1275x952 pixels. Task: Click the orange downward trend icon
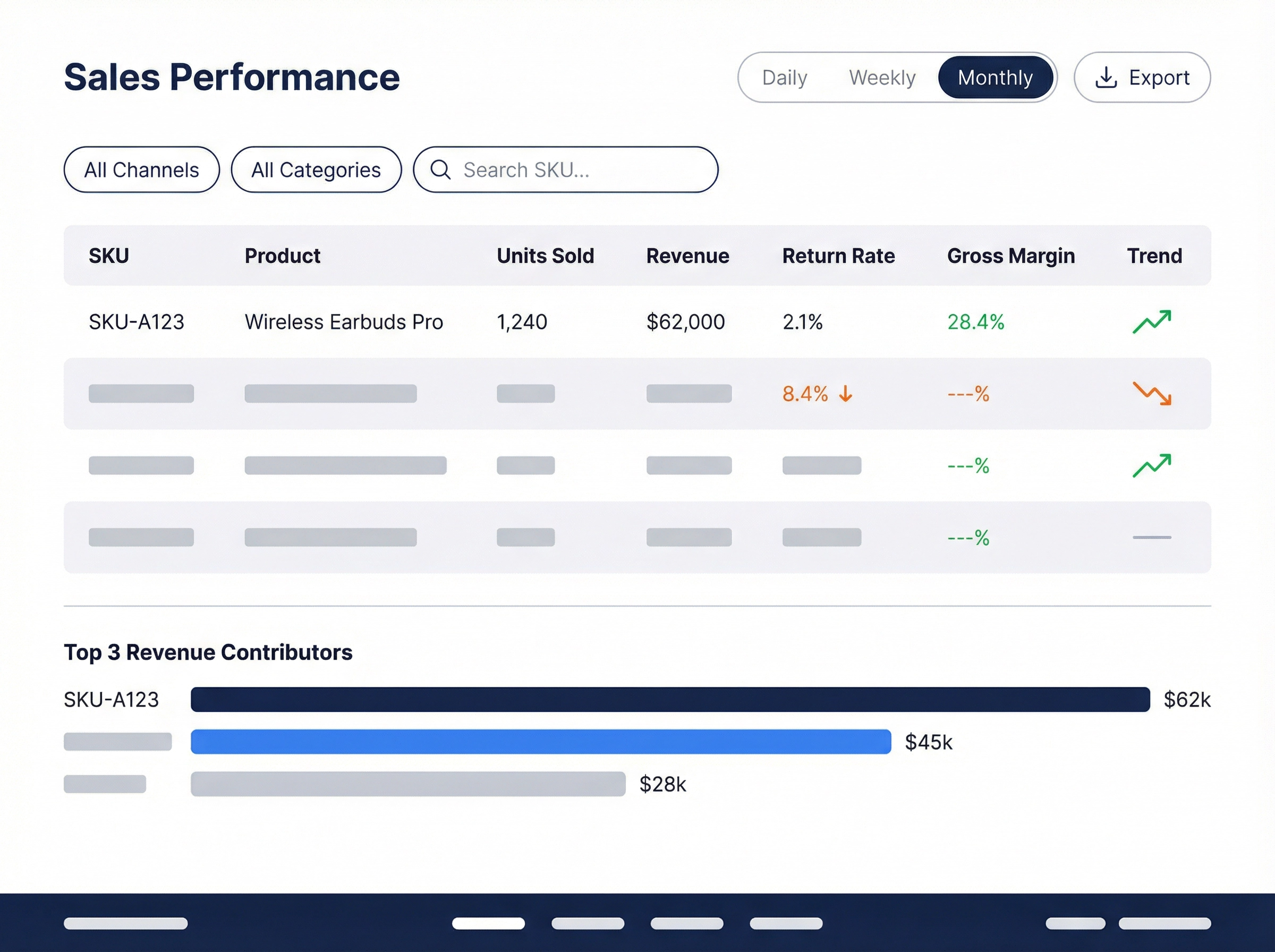coord(1152,394)
